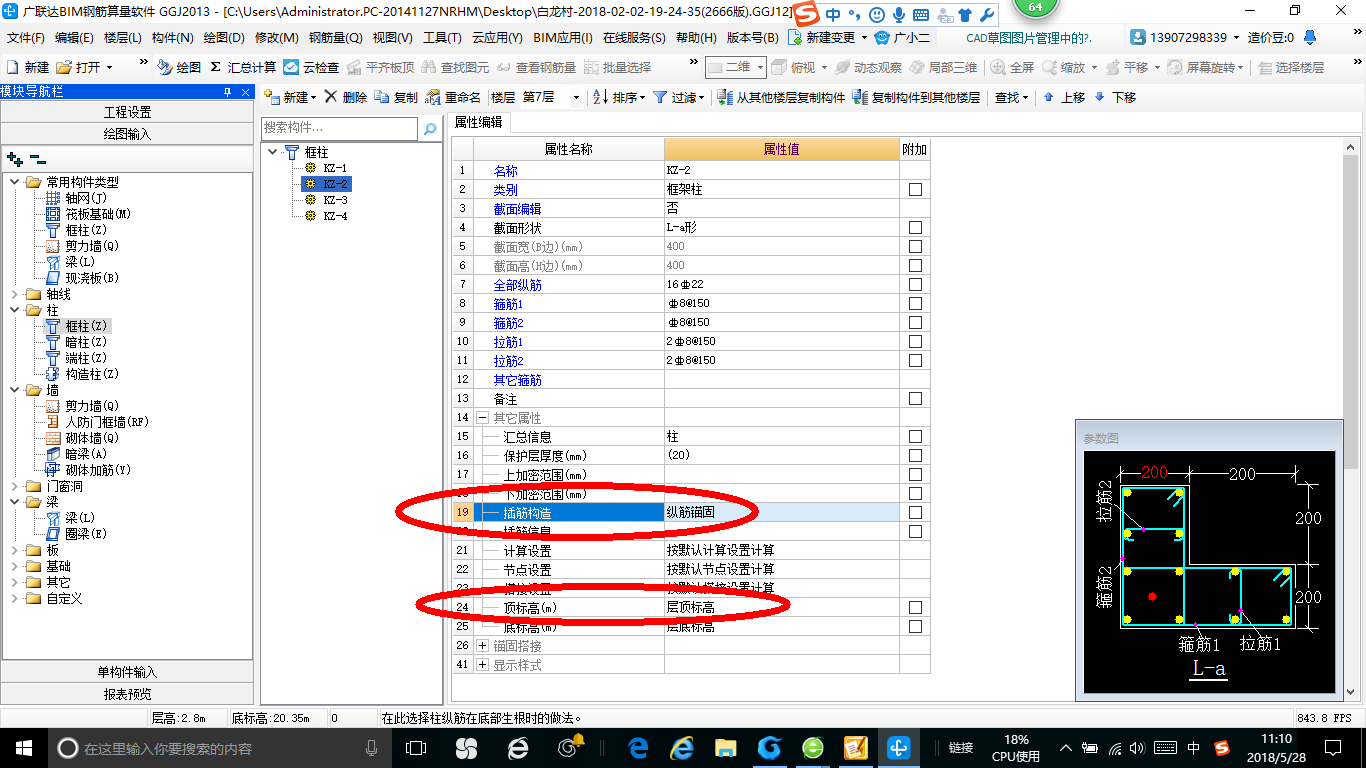Toggle 类别 row additional checkbox
1366x768 pixels.
click(915, 190)
